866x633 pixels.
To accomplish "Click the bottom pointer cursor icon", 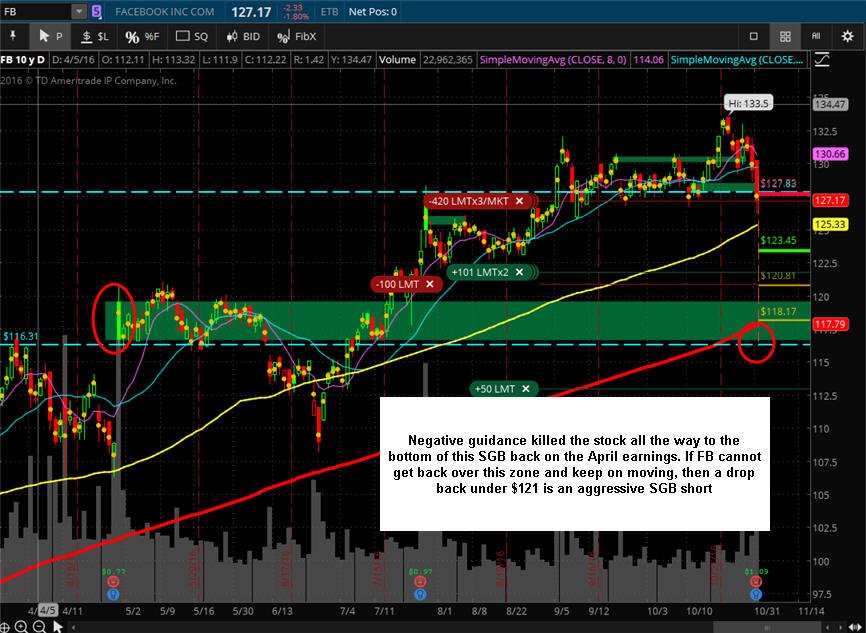I will point(57,626).
